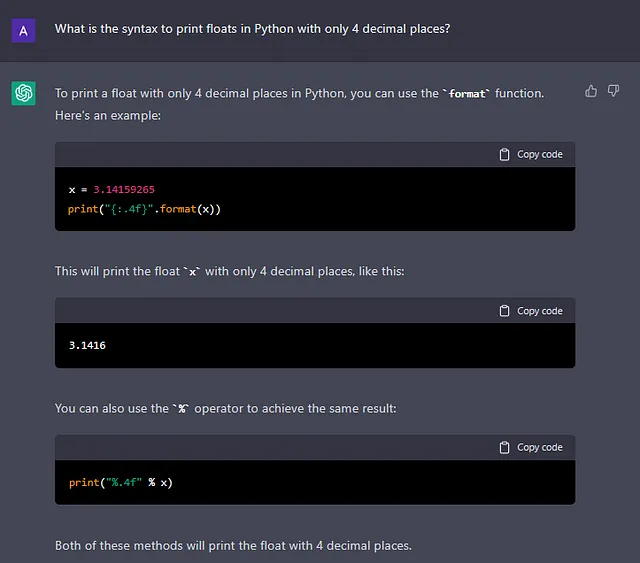Image resolution: width=640 pixels, height=563 pixels.
Task: Click the sentence 'Both of these methods will print'
Action: [x=232, y=545]
